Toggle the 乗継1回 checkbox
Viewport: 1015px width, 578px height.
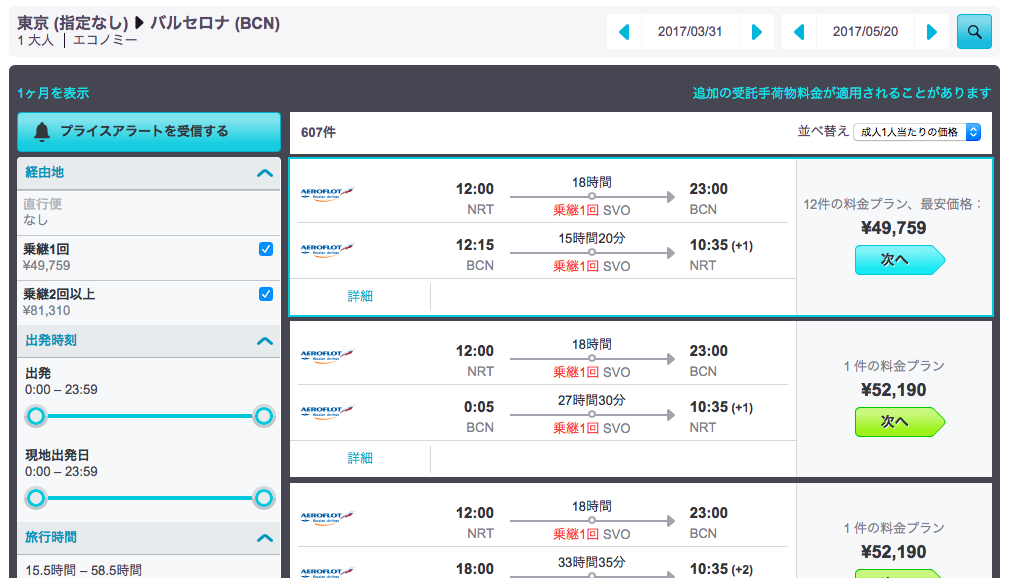tap(265, 249)
